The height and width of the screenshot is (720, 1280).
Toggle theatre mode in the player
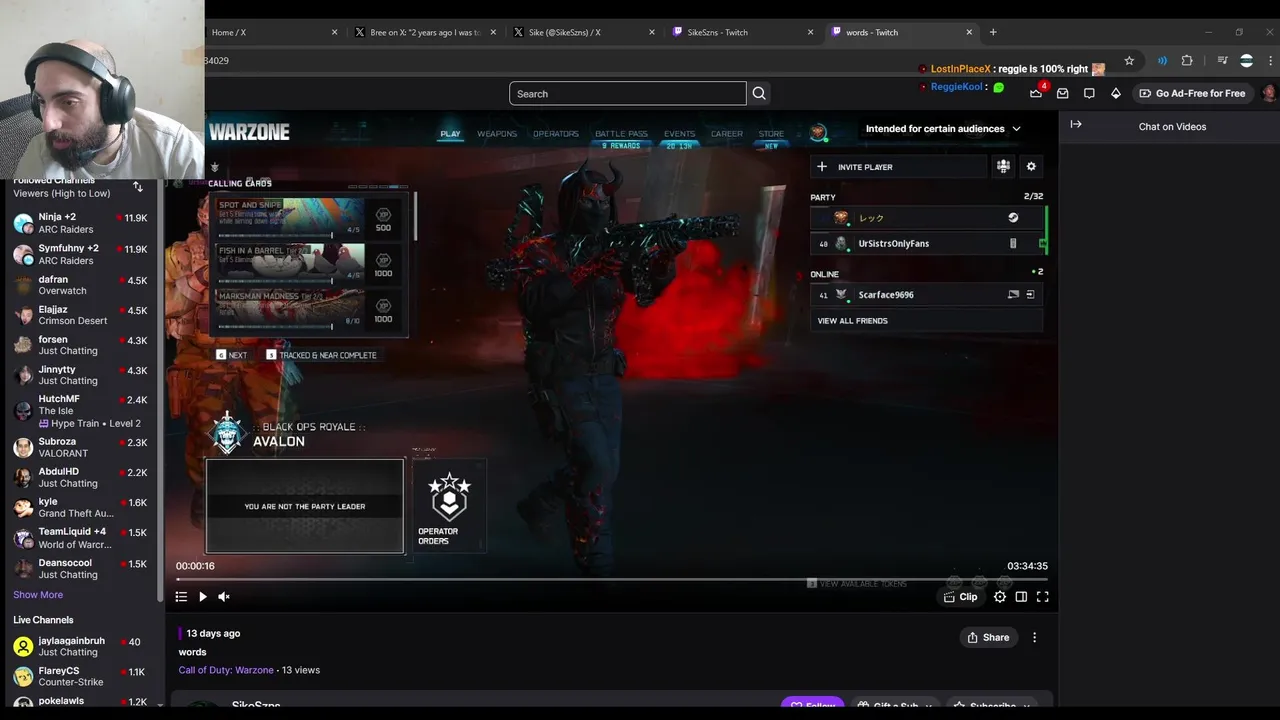pyautogui.click(x=1021, y=597)
